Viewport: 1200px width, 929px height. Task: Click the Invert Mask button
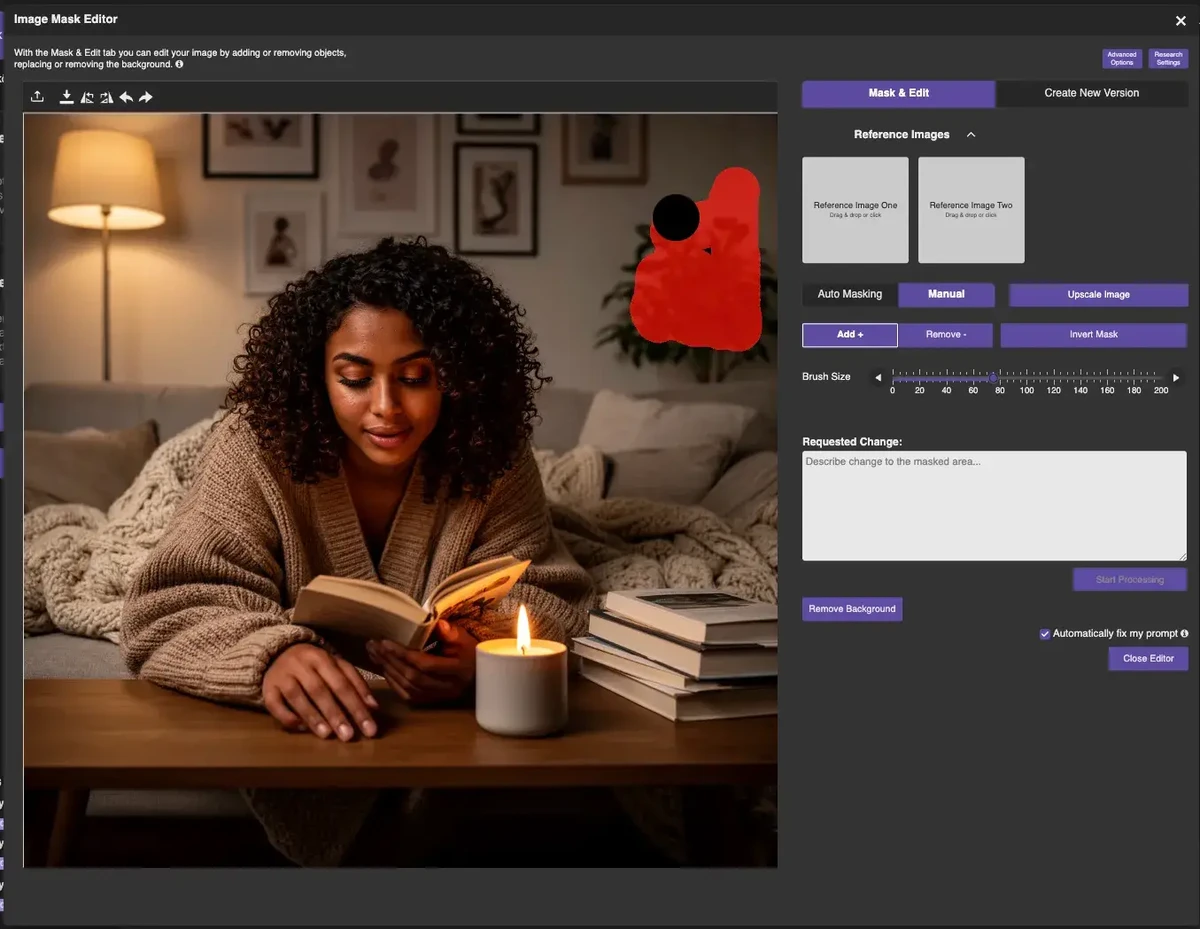[1093, 334]
